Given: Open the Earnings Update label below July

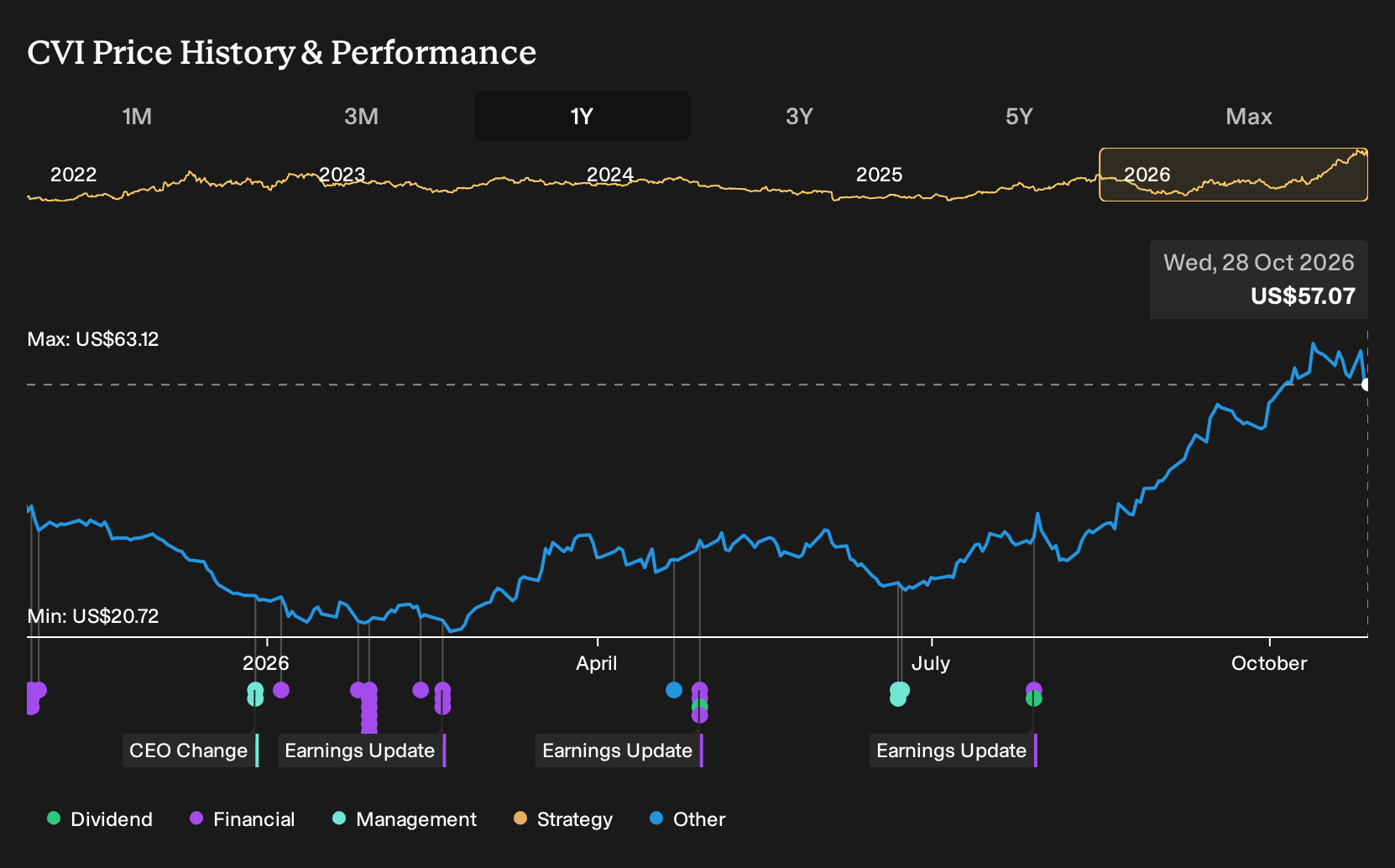Looking at the screenshot, I should tap(954, 750).
